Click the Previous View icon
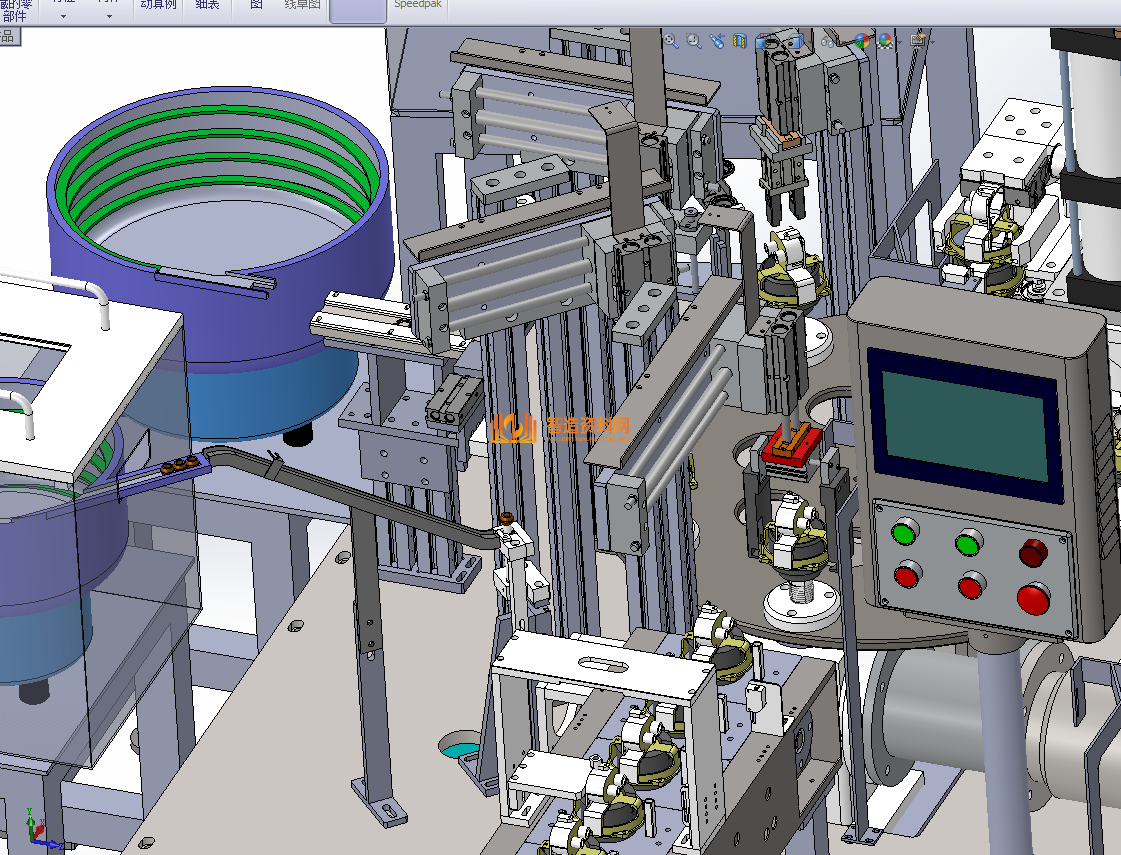Image resolution: width=1121 pixels, height=855 pixels. (717, 41)
